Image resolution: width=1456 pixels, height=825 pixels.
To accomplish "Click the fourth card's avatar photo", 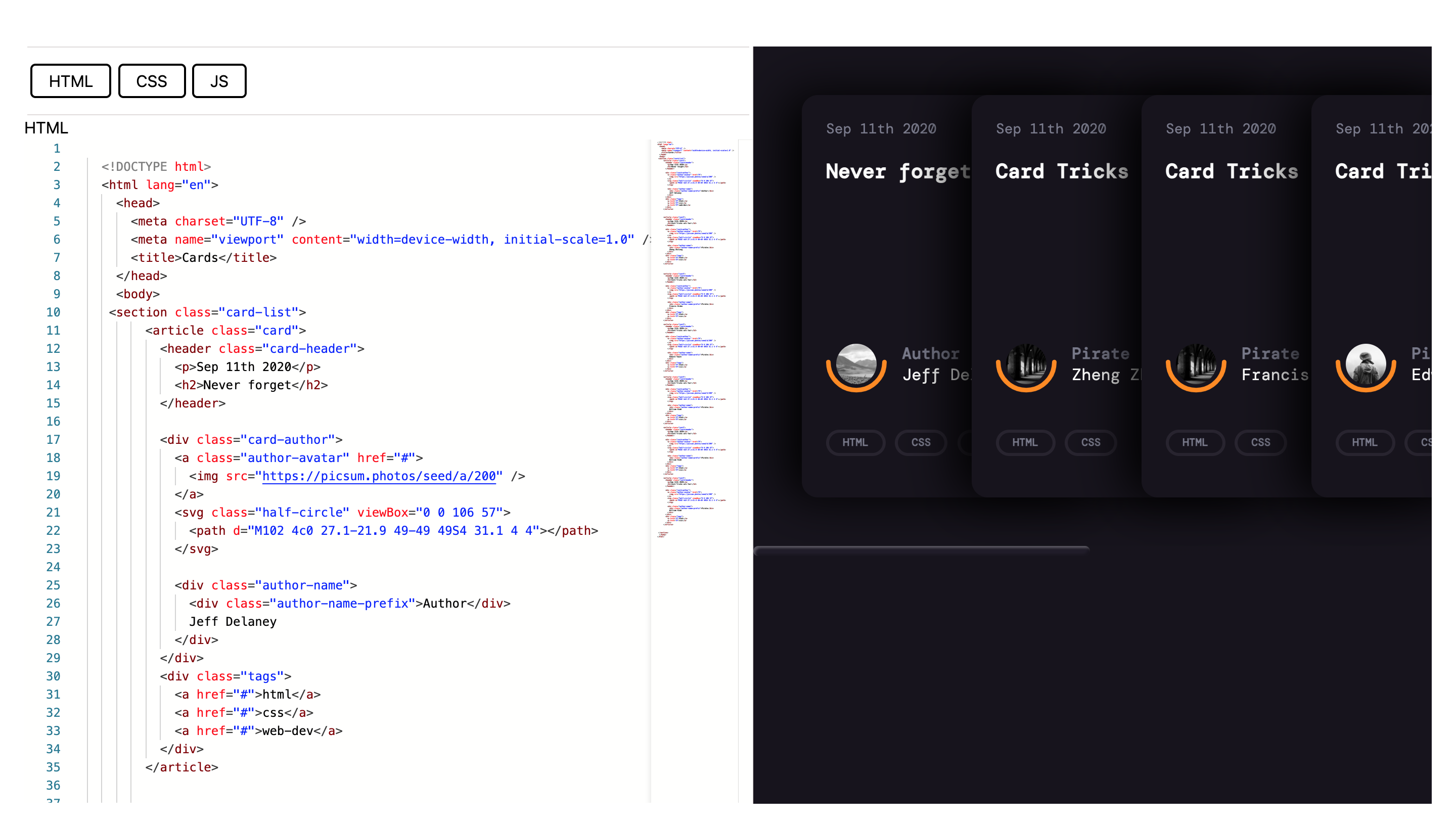I will click(x=1366, y=364).
